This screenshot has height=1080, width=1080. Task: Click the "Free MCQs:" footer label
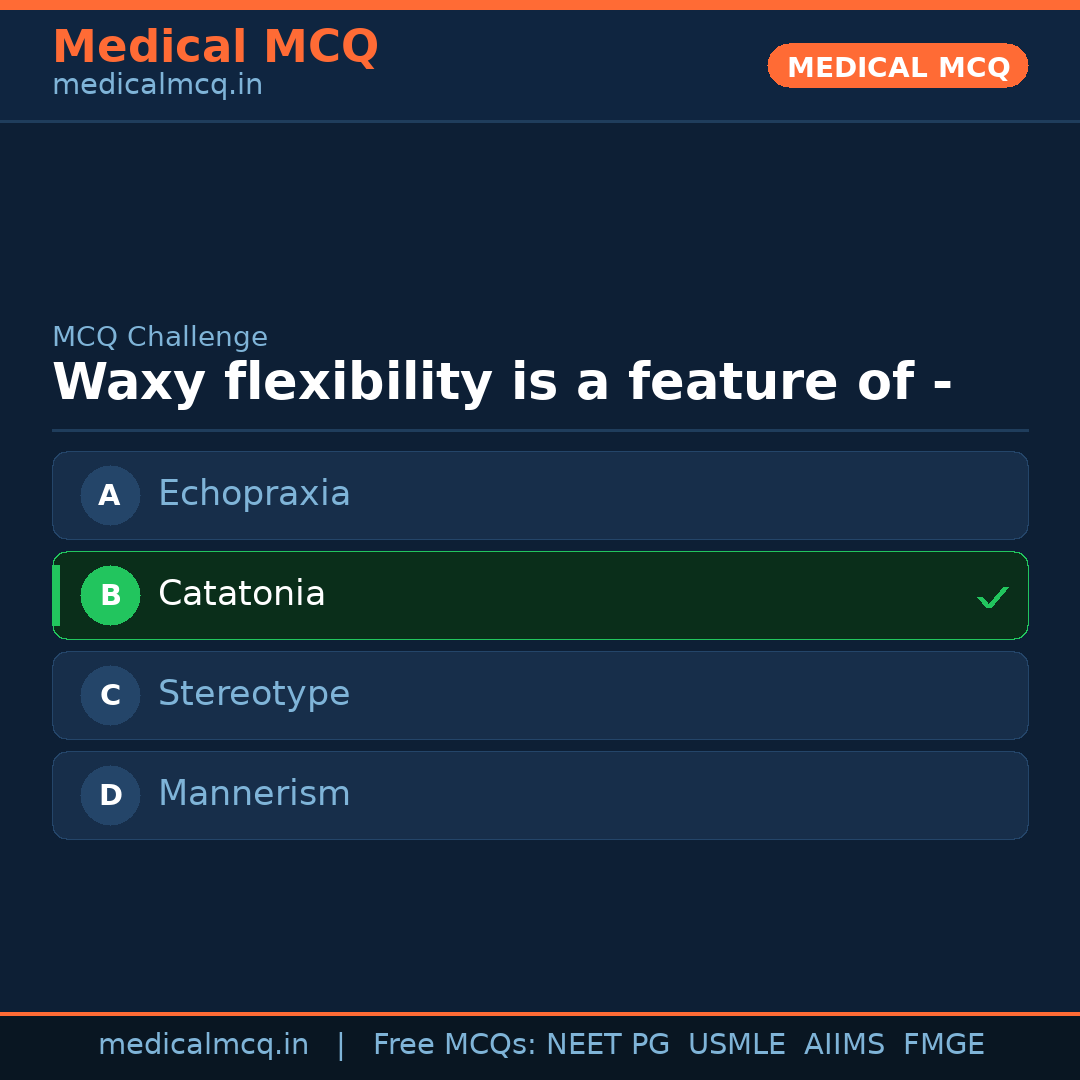(455, 1045)
